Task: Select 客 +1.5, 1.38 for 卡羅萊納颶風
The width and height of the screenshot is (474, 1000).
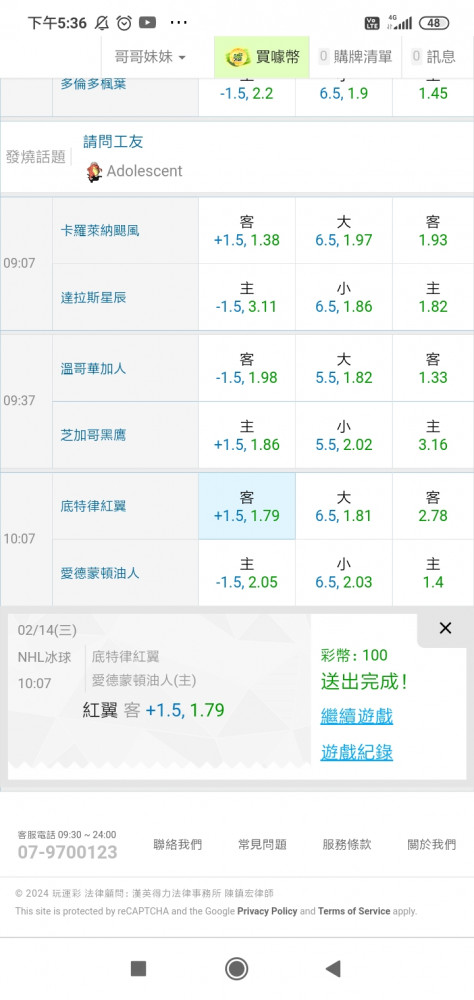Action: point(247,231)
